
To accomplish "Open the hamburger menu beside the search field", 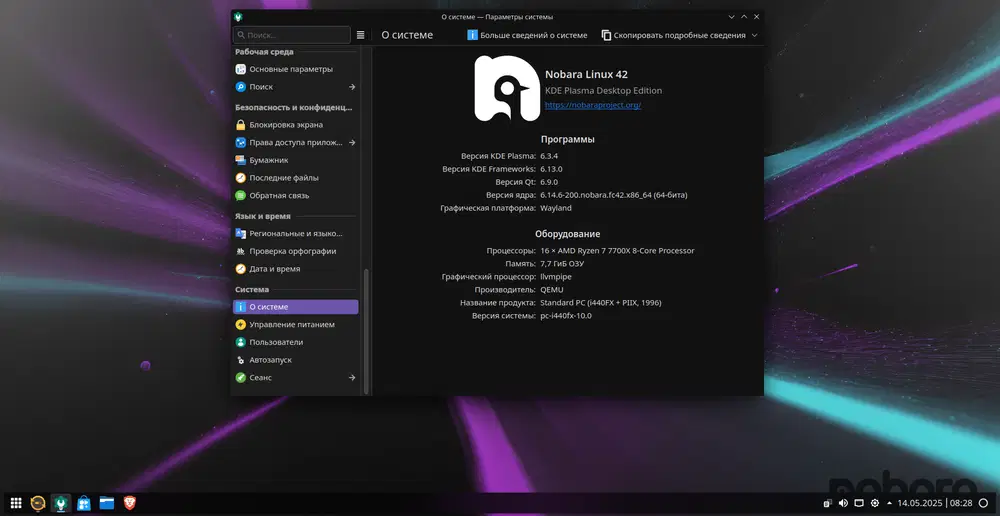I will (x=360, y=35).
